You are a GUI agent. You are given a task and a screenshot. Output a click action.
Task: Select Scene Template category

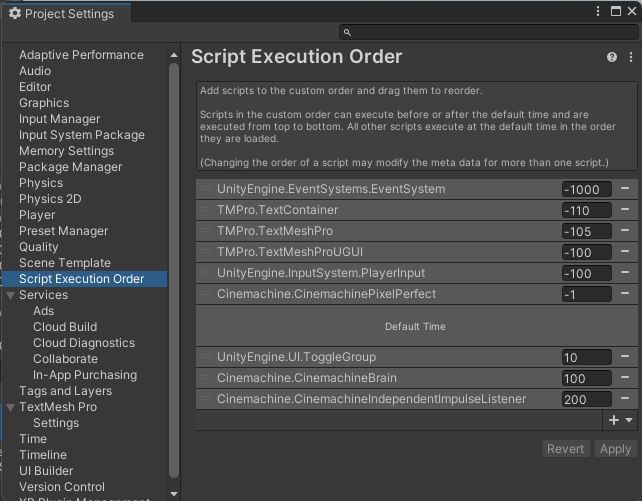pos(65,263)
